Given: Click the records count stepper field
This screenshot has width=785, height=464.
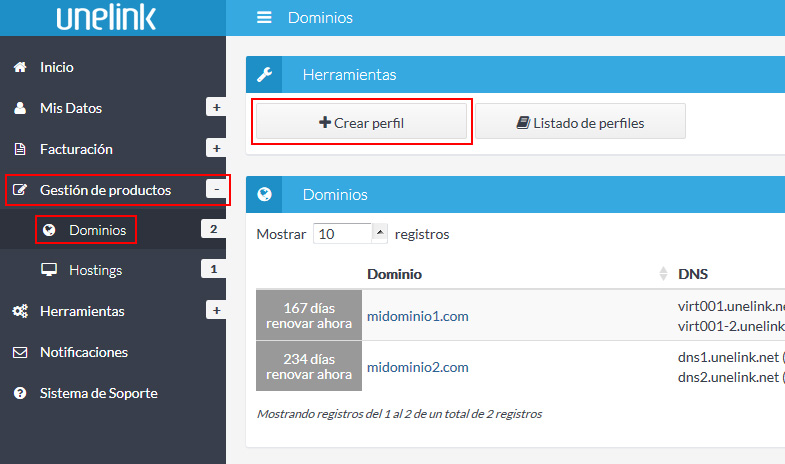Looking at the screenshot, I should click(349, 234).
